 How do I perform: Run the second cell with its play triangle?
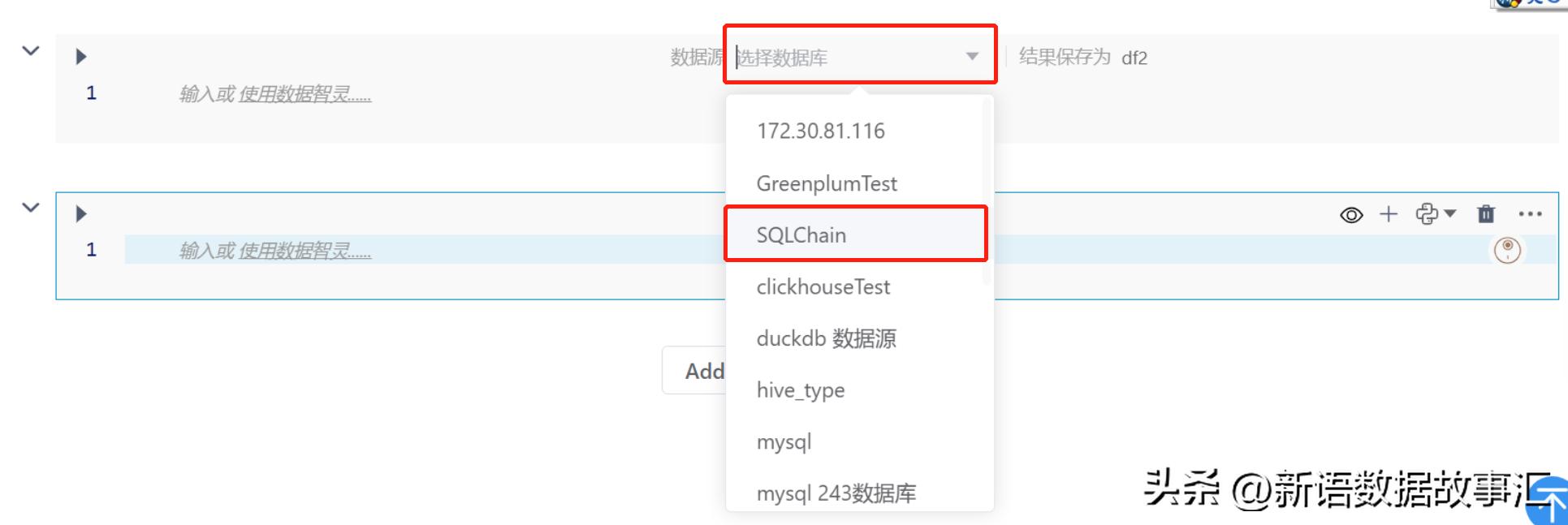pos(81,214)
